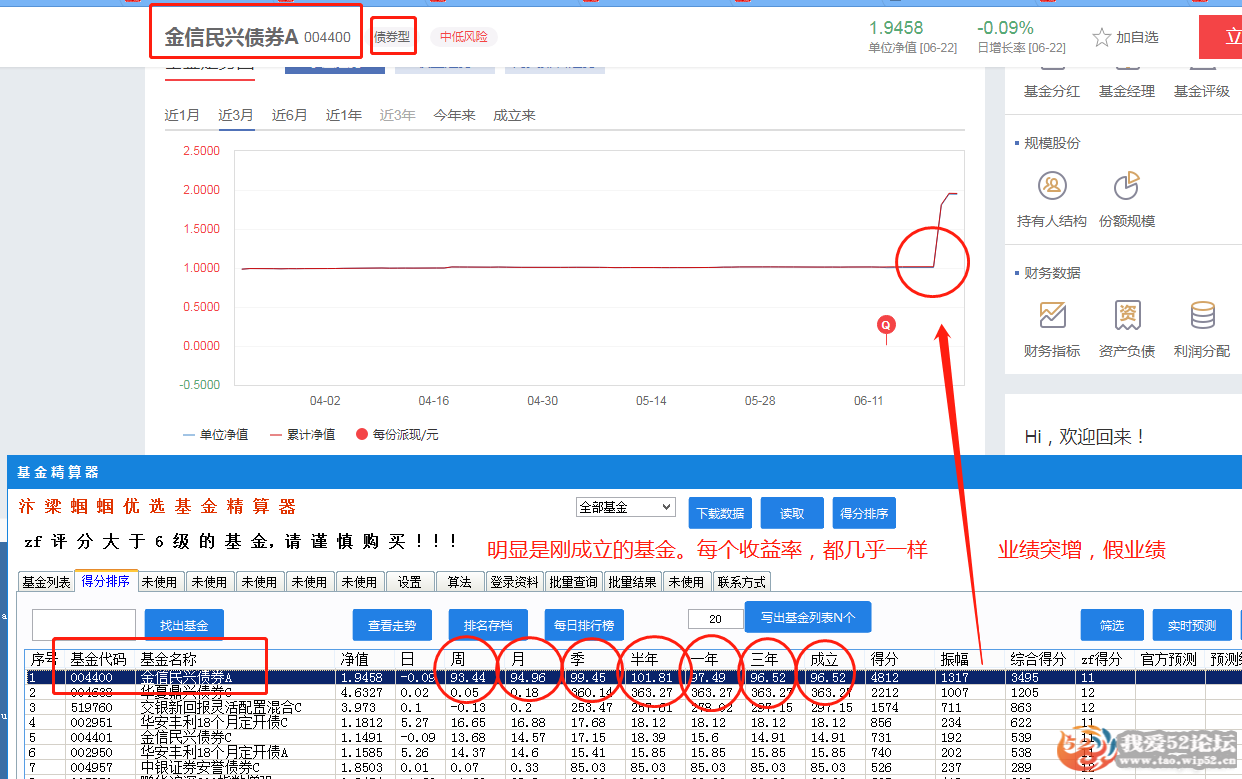Select 近3月 chart period
The width and height of the screenshot is (1242, 779).
click(236, 115)
